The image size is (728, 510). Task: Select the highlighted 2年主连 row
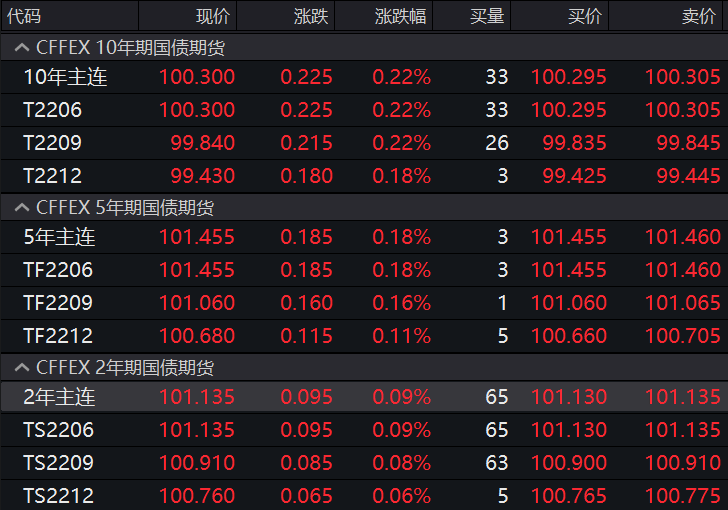pos(59,397)
